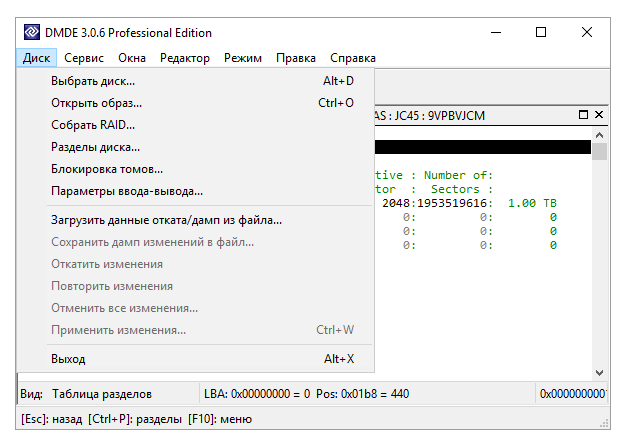This screenshot has height=441, width=632.
Task: Open the Правка menu
Action: point(296,58)
